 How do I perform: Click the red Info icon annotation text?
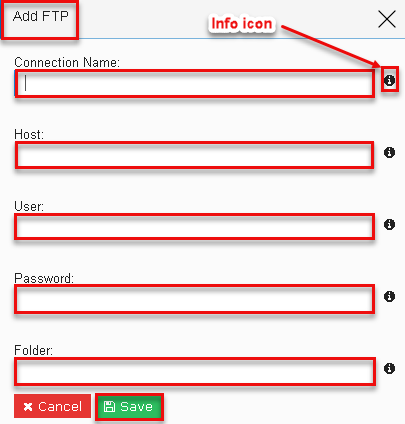(242, 24)
